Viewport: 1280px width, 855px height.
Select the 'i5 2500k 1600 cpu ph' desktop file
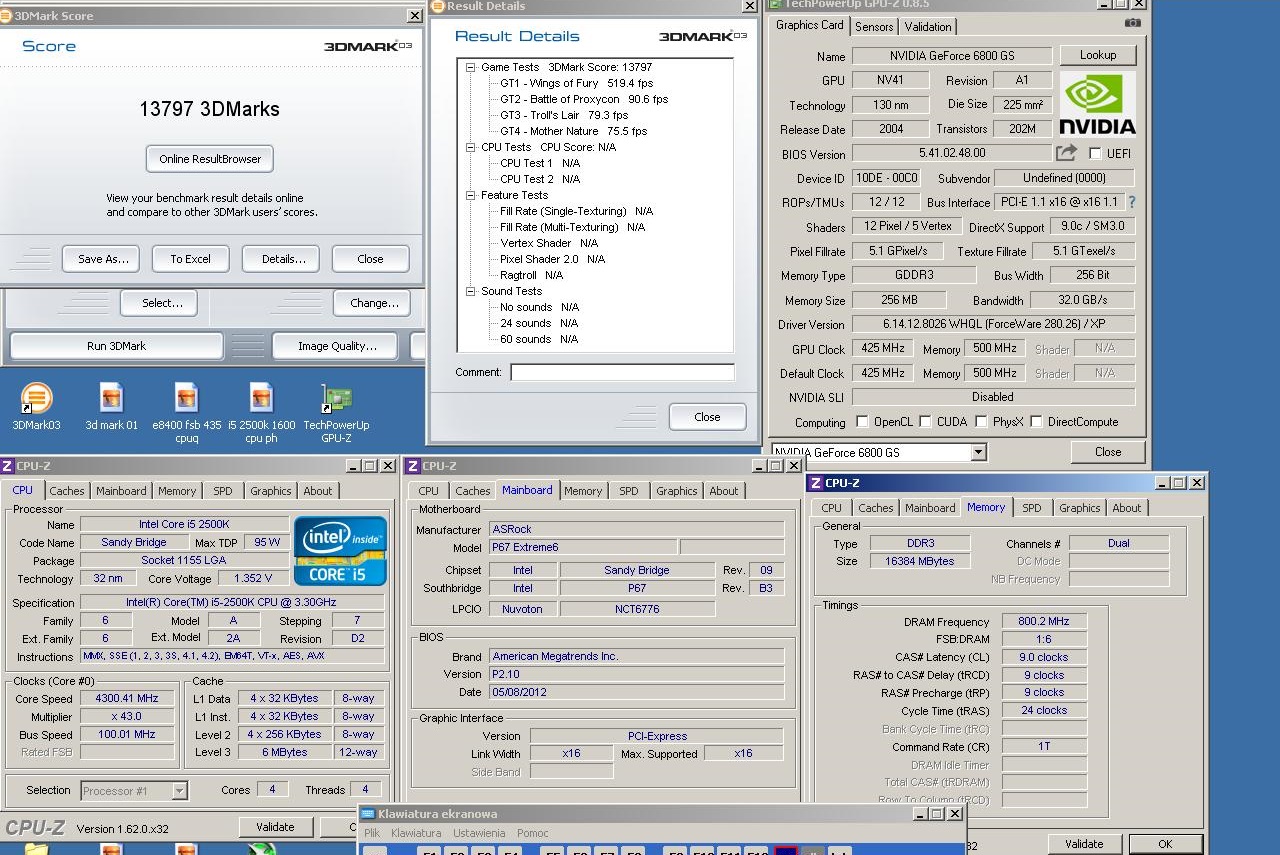(262, 413)
